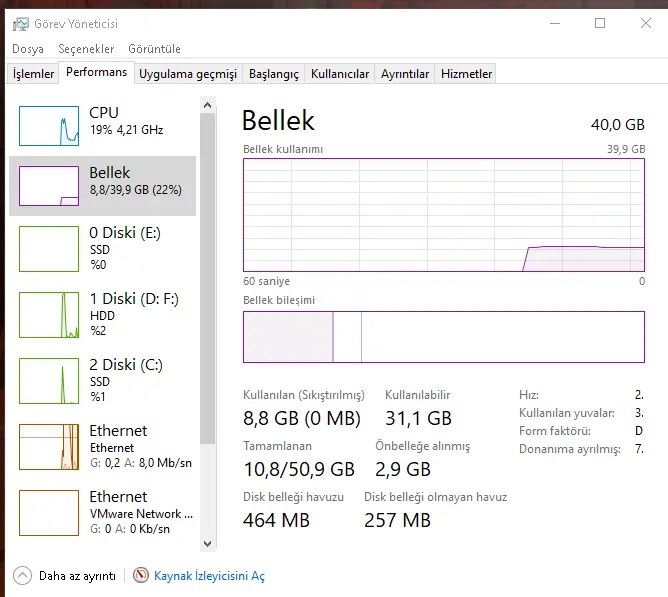Switch to the İşlemler tab
This screenshot has width=668, height=597.
[x=33, y=74]
